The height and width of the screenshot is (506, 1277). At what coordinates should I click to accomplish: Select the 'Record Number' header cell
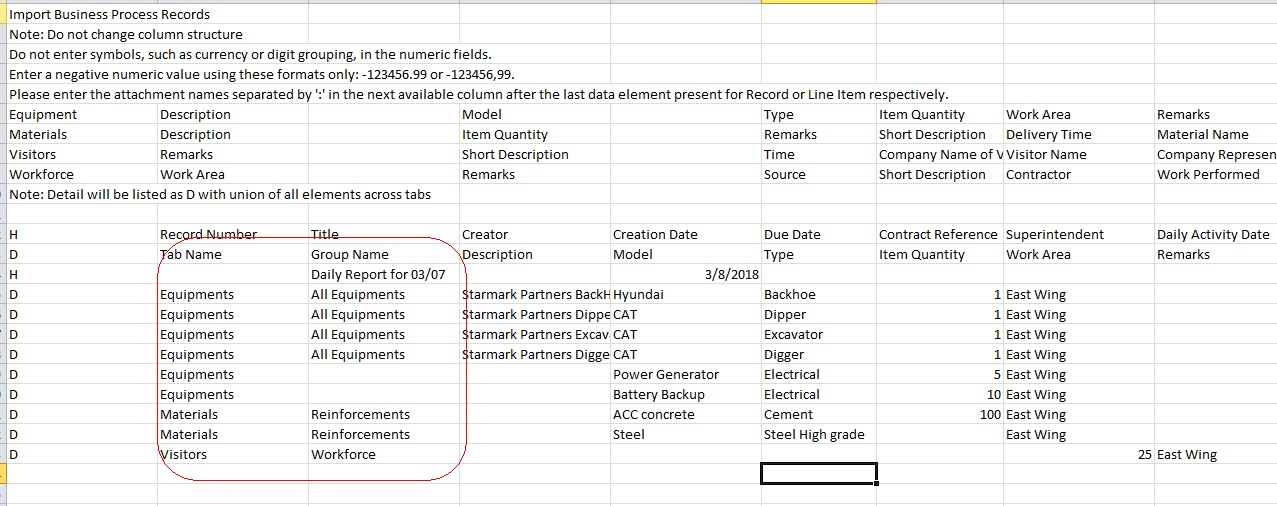click(x=233, y=234)
